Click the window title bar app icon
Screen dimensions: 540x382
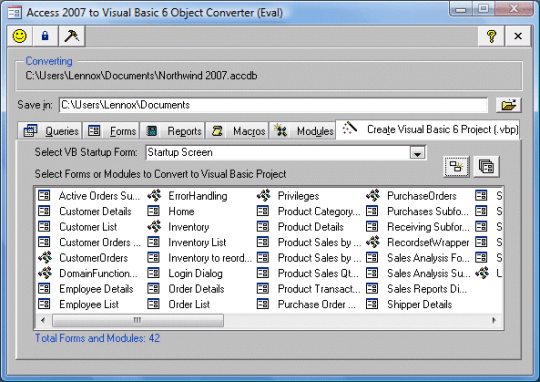(15, 13)
